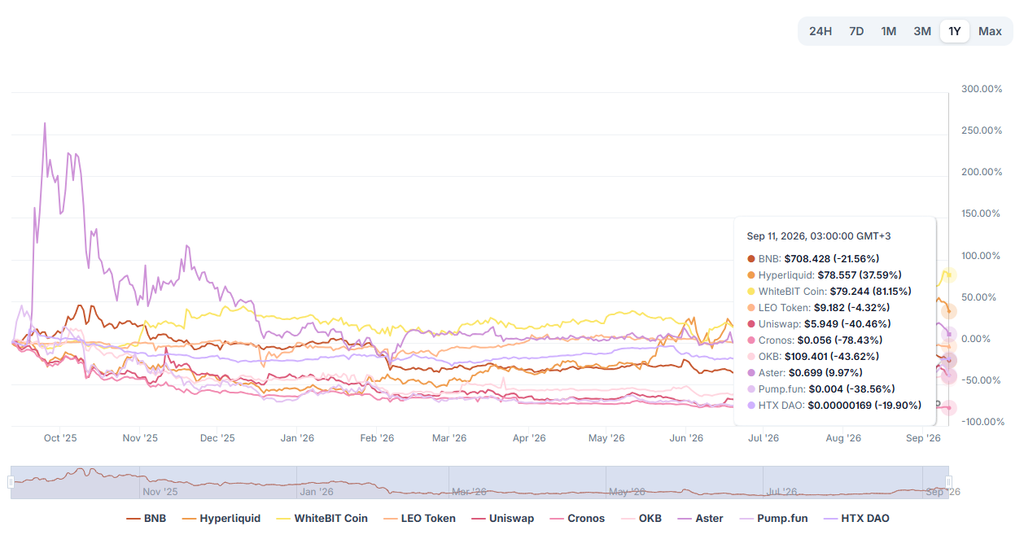1024x536 pixels.
Task: Click 'WhiteBIT Coin: $79.244 (81.15%)' row
Action: point(829,291)
